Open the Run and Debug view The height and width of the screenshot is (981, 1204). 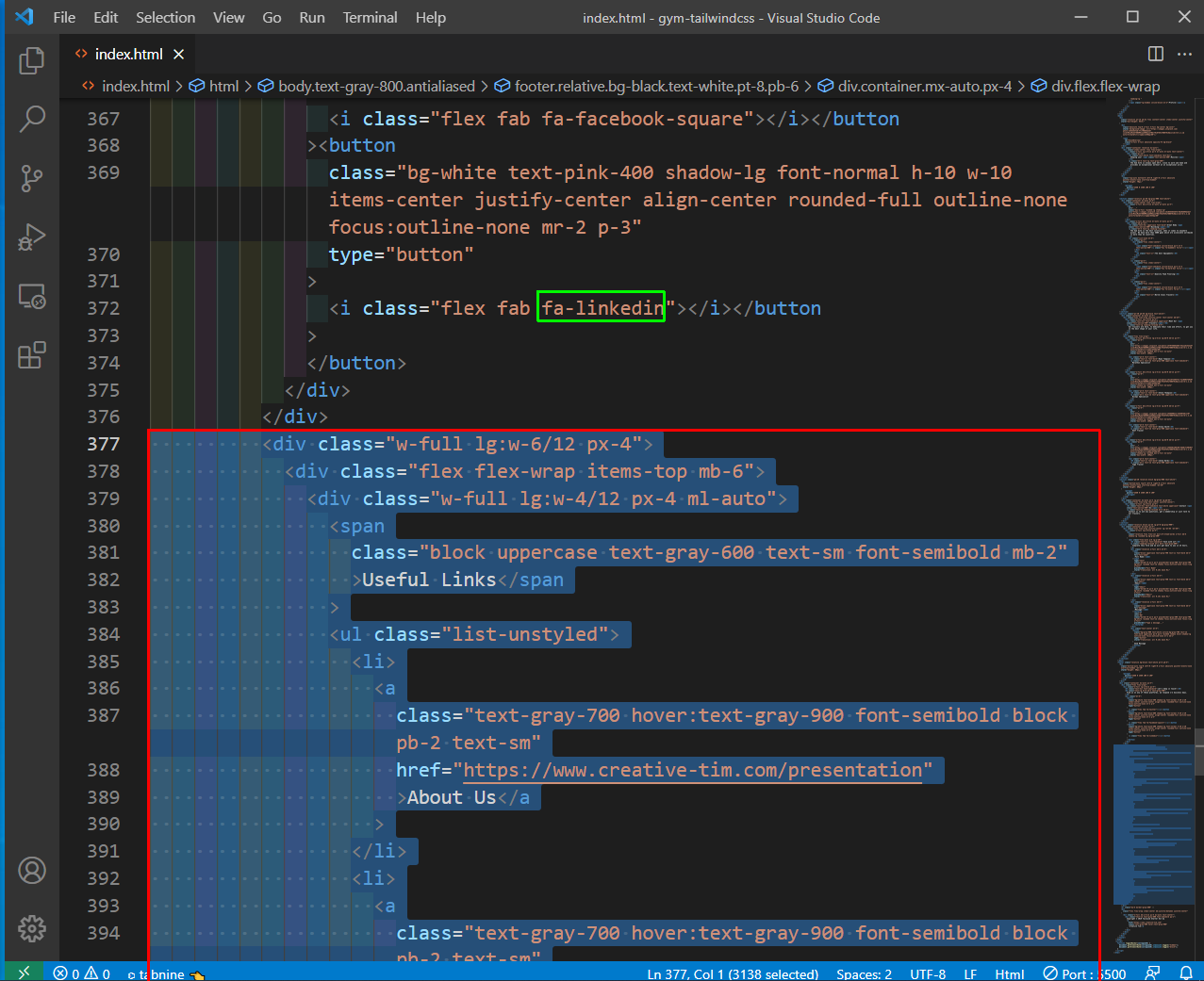[x=32, y=237]
